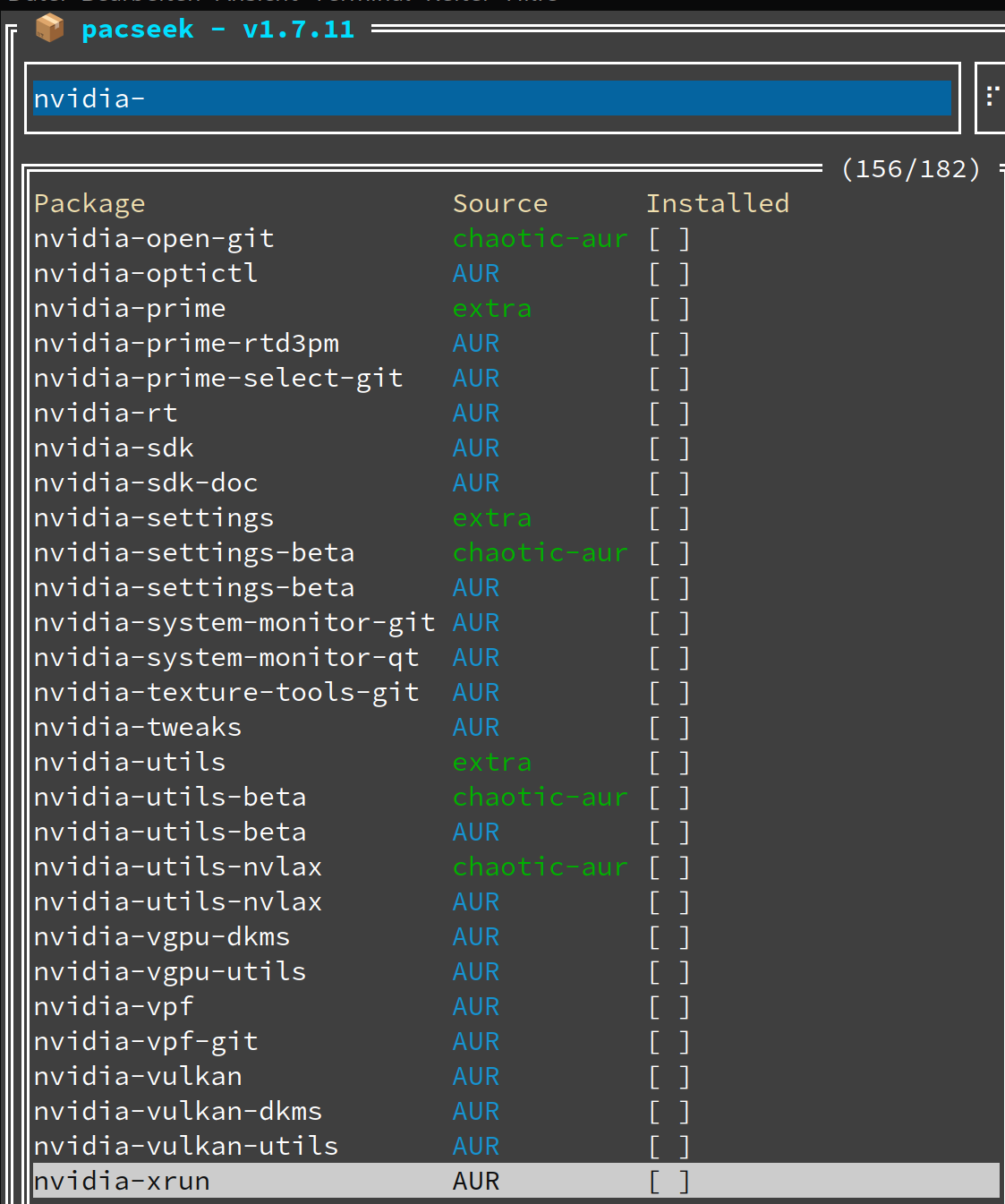The height and width of the screenshot is (1204, 1005).
Task: Toggle the installed box for nvidia-xrun
Action: pyautogui.click(x=669, y=1182)
